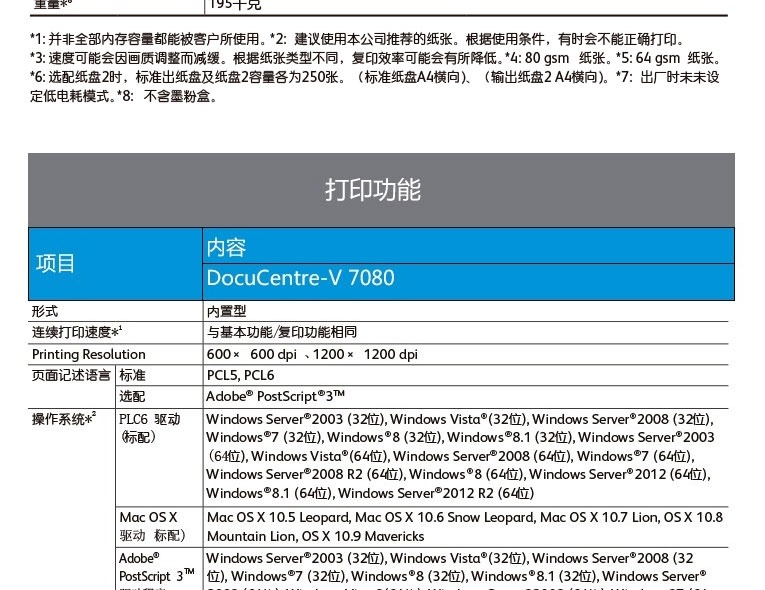Select the Mac OS X 10.5 Leopard line
Screen dimensions: 765x590
click(465, 517)
